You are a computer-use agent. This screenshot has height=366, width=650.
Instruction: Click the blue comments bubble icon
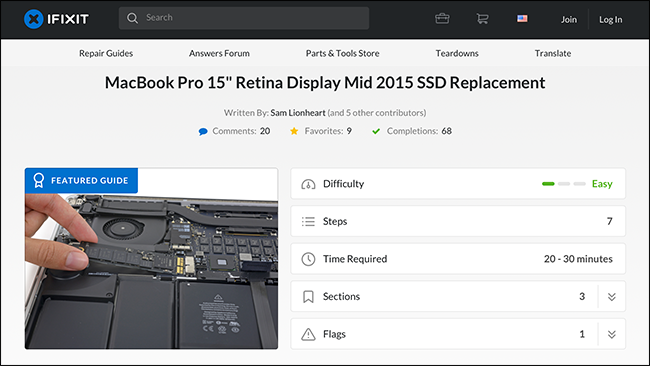coord(203,132)
